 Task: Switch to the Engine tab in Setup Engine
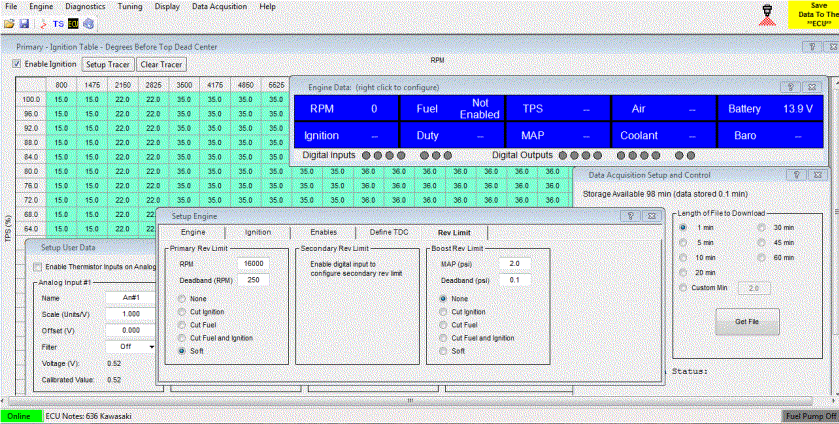pos(193,232)
